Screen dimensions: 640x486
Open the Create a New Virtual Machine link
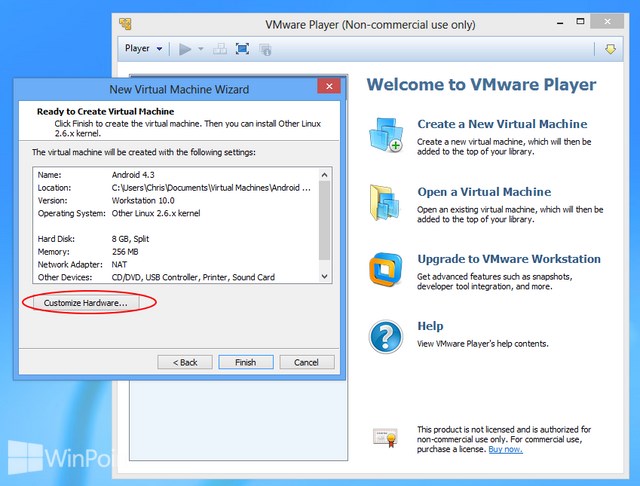click(502, 124)
